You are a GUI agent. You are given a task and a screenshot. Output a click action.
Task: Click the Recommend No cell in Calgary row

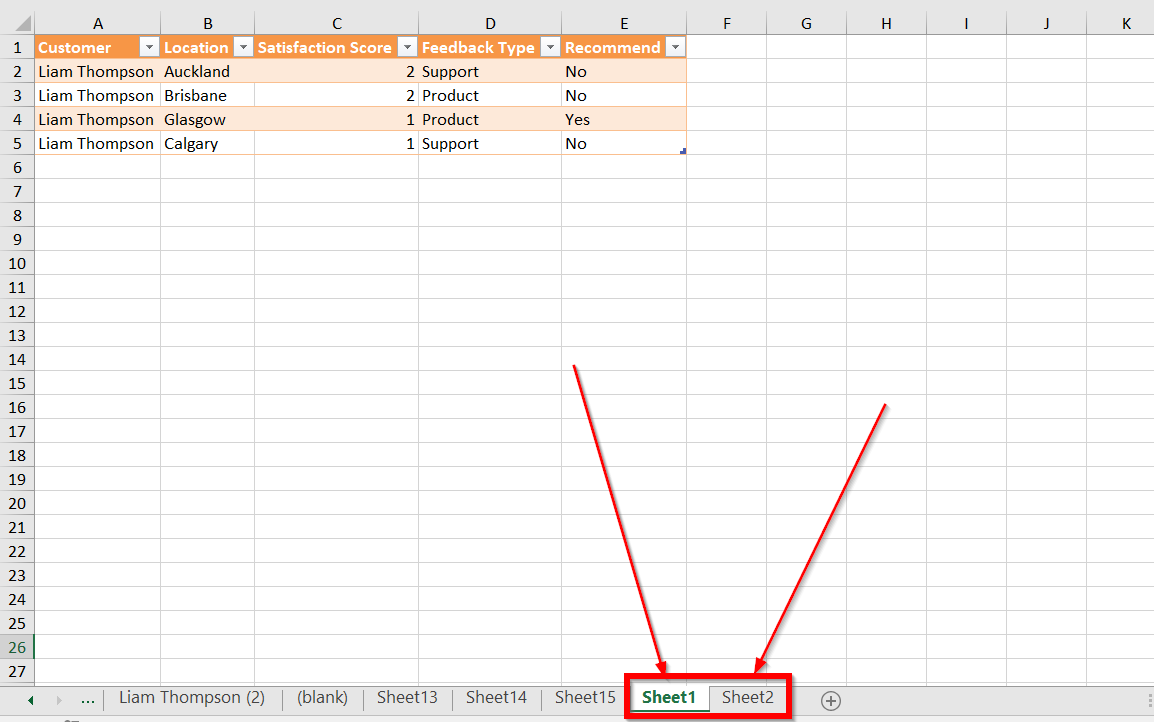coord(624,144)
